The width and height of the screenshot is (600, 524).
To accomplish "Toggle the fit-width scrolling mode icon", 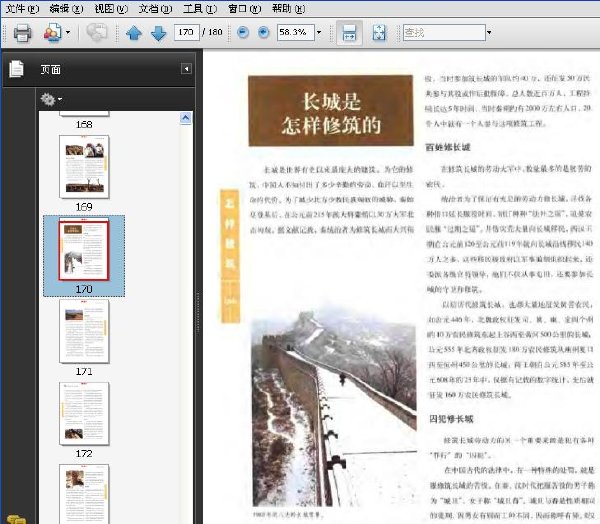I will (x=349, y=33).
